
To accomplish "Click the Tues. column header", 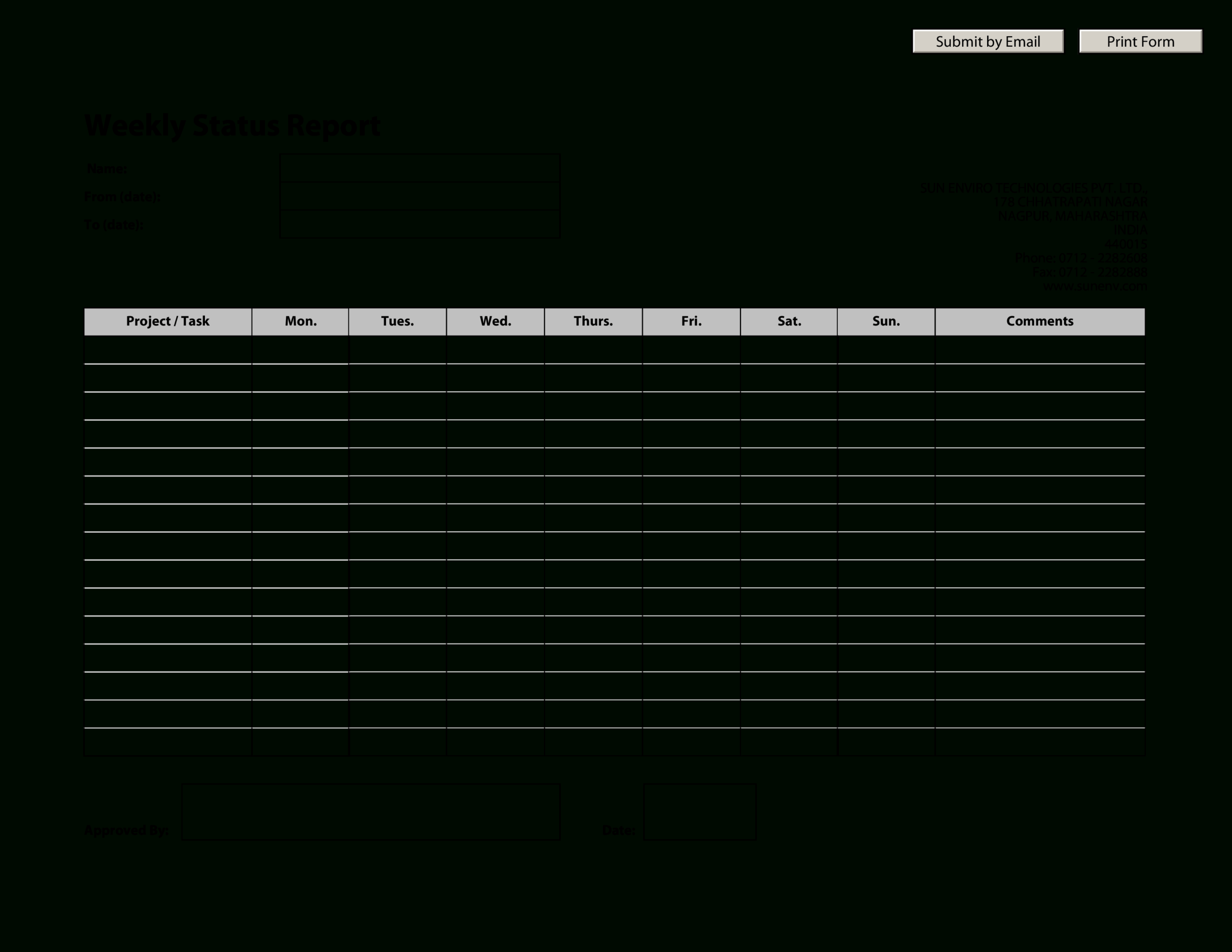I will [397, 321].
